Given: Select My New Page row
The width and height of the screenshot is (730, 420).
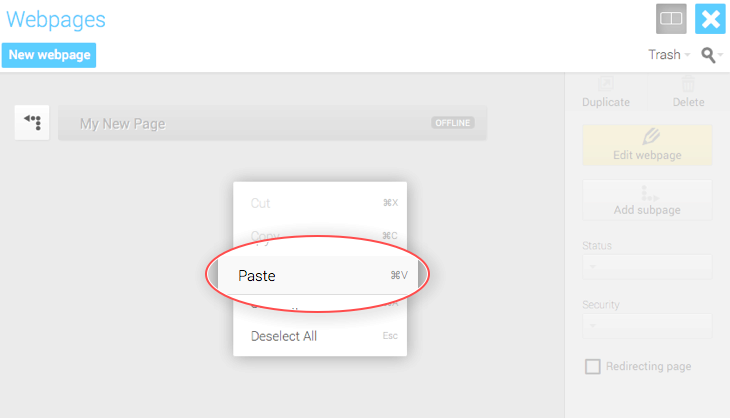Looking at the screenshot, I should [x=272, y=123].
